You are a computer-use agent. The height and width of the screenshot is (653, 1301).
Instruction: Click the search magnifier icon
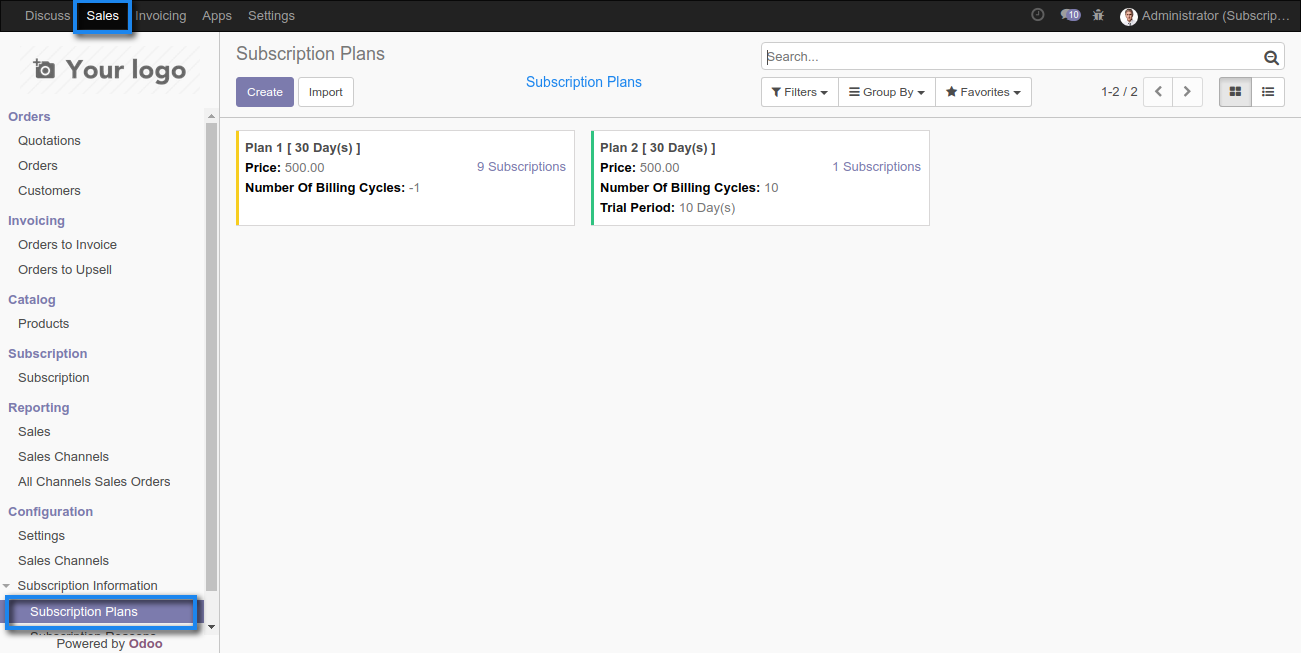[1271, 58]
